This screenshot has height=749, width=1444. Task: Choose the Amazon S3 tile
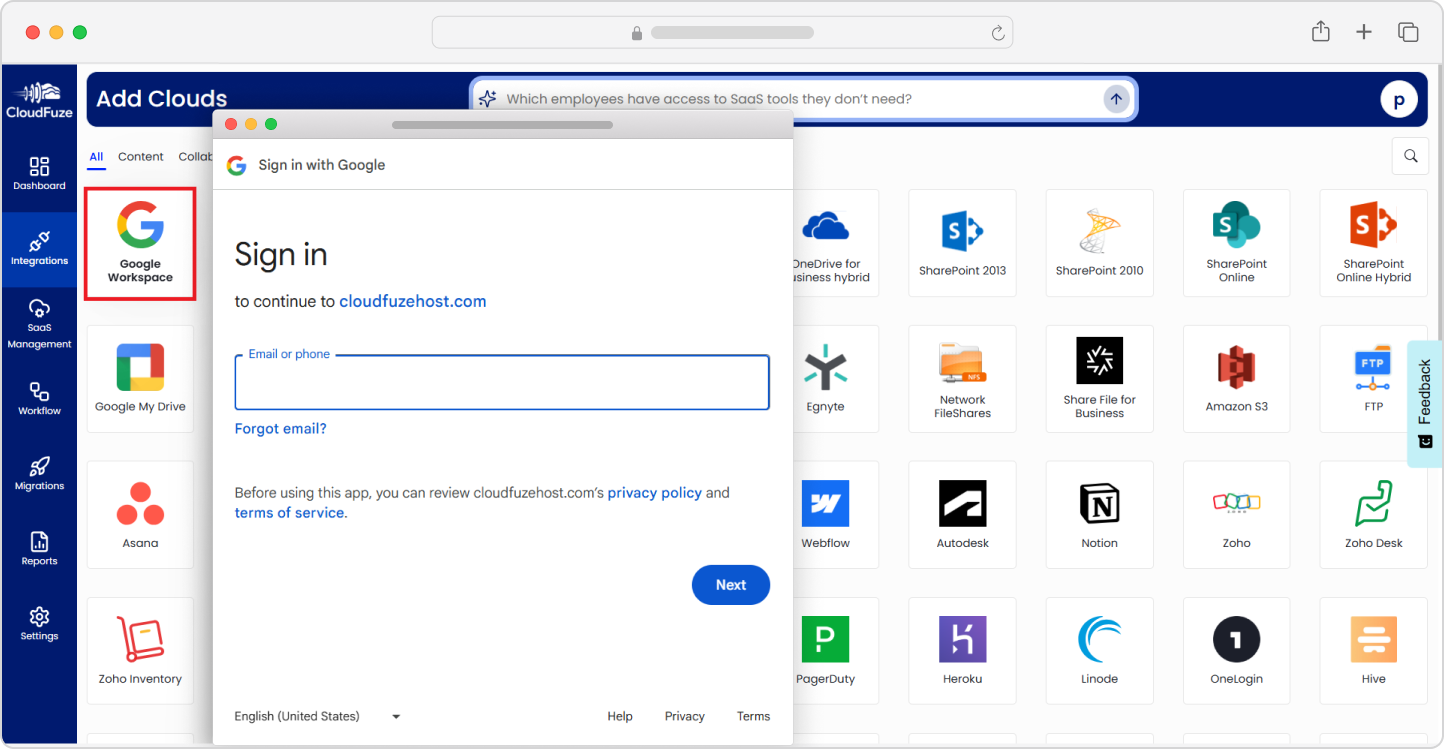(x=1236, y=379)
